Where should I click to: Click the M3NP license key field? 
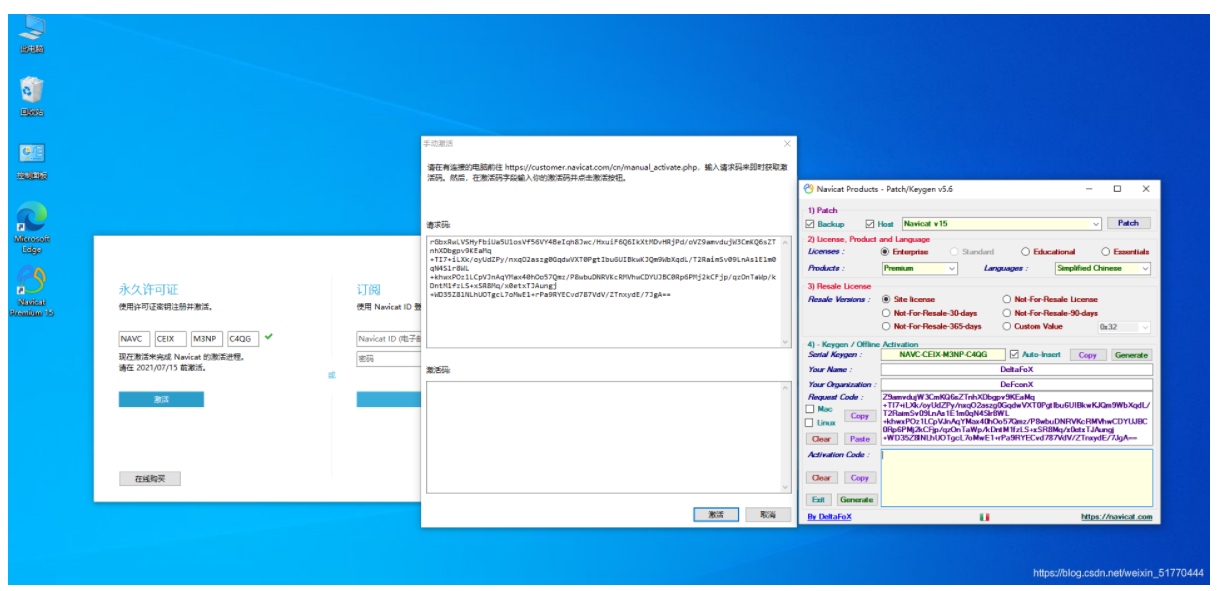tap(206, 338)
